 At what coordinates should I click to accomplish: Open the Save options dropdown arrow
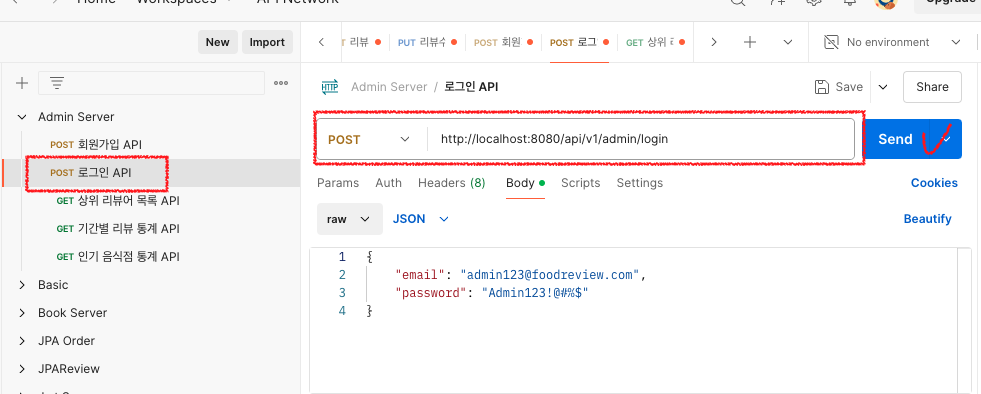(x=883, y=87)
